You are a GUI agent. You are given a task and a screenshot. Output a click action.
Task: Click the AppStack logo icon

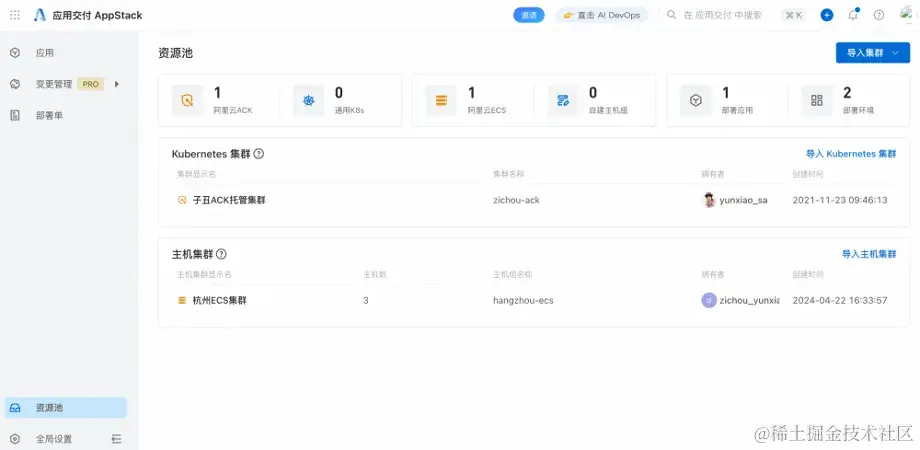(40, 15)
